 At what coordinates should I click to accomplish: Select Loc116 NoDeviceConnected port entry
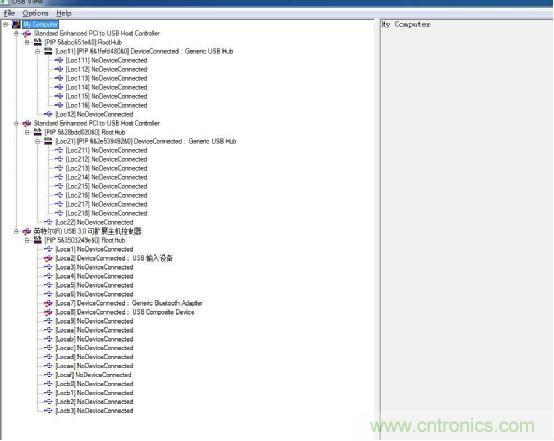click(106, 105)
